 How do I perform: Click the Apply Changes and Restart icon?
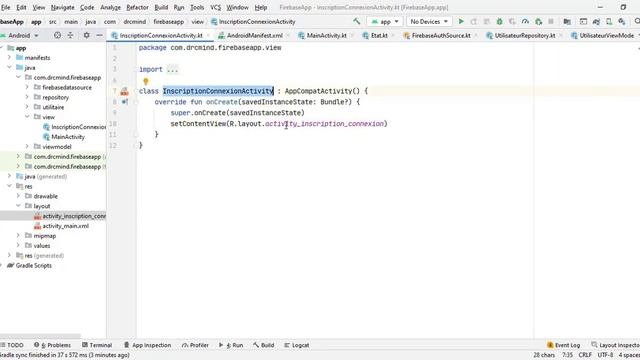[x=473, y=21]
